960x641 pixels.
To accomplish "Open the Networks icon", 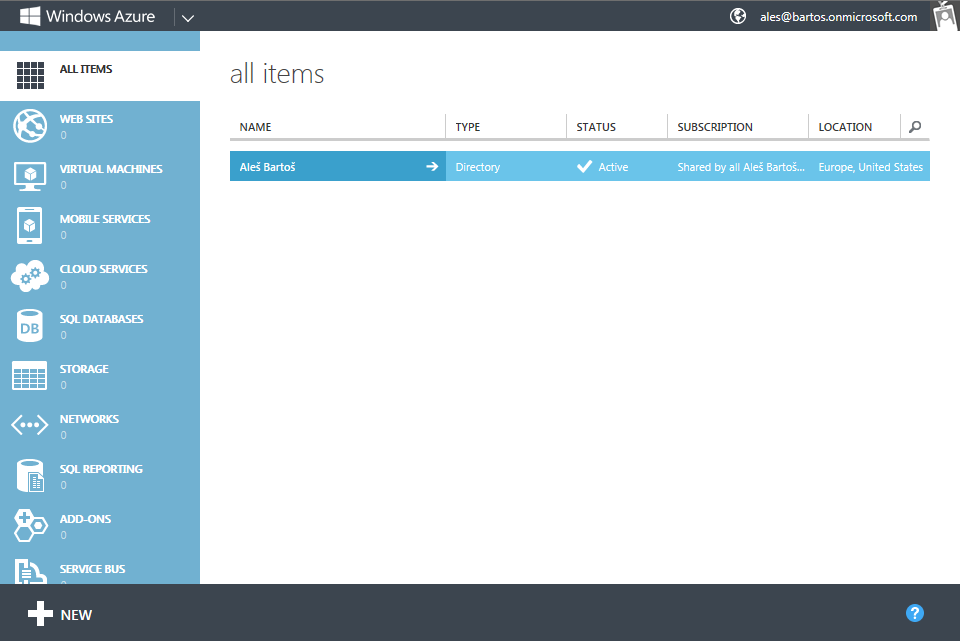I will click(x=29, y=425).
